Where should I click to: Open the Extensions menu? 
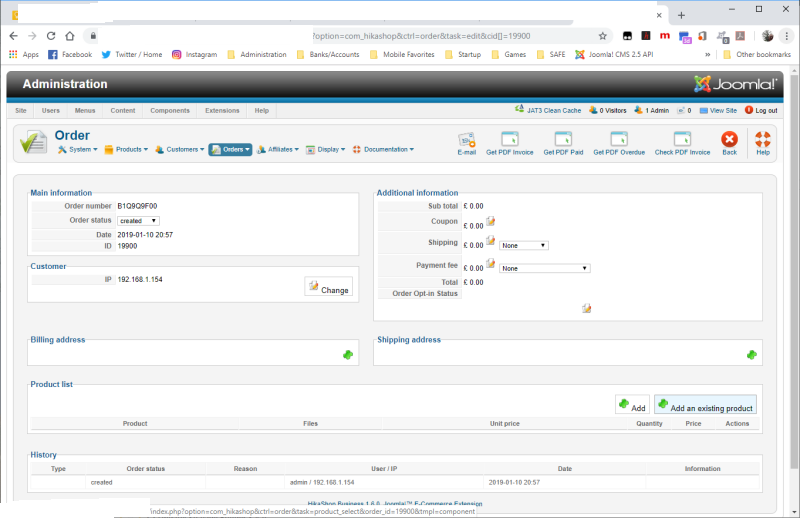(222, 110)
